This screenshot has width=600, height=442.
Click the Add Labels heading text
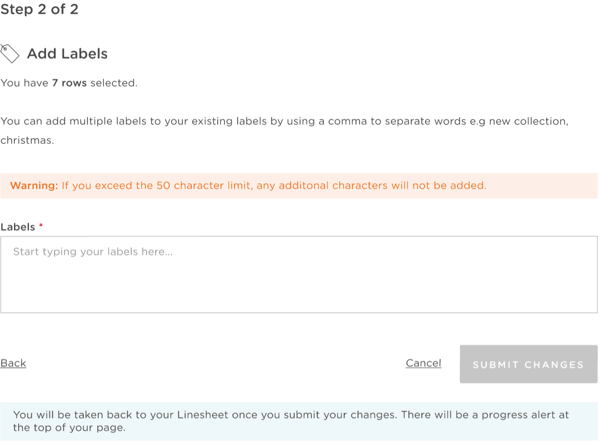pyautogui.click(x=67, y=54)
